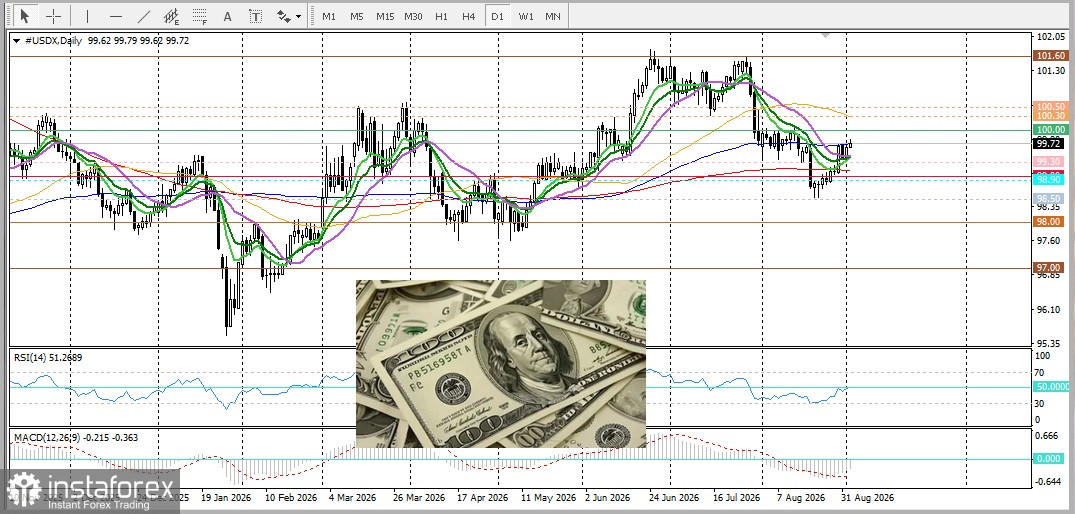Click the Arrows objects icon
This screenshot has width=1075, height=514.
(x=283, y=16)
